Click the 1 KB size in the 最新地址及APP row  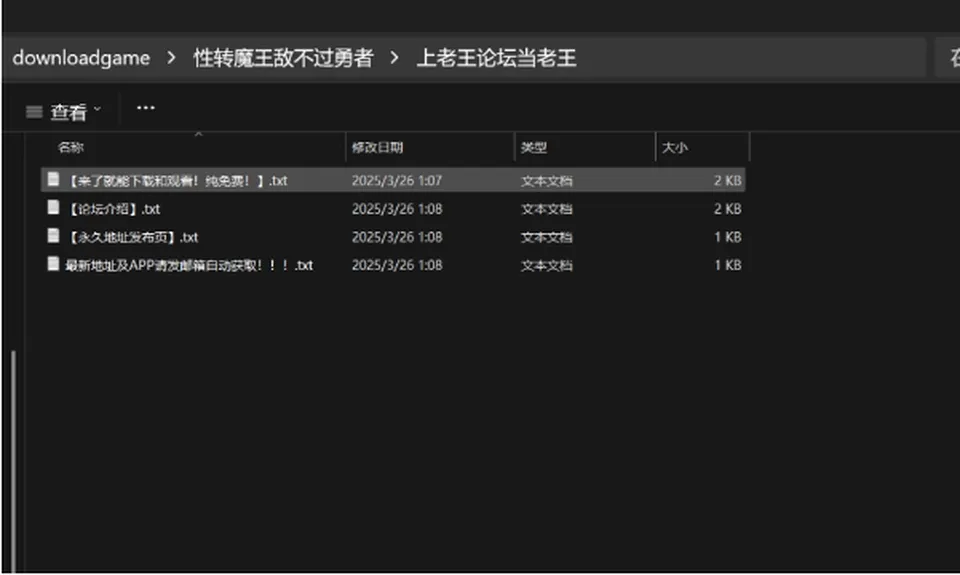pos(727,265)
